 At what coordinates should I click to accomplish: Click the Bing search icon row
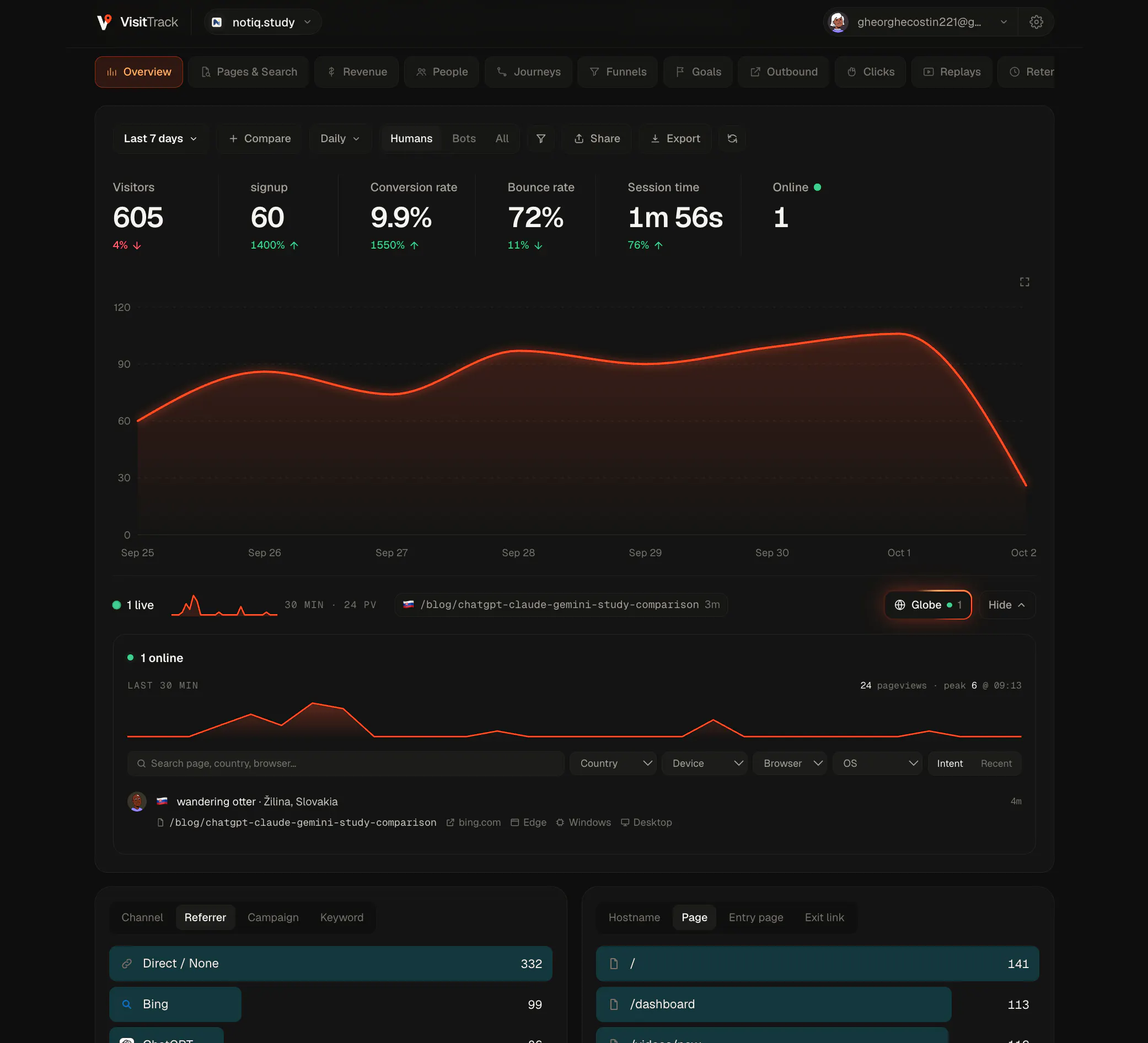point(175,1004)
